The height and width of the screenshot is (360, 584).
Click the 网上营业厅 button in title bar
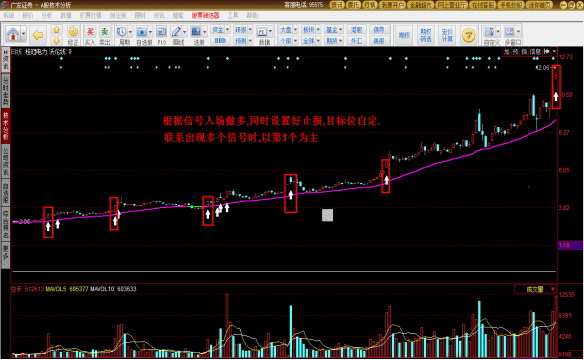pos(452,5)
